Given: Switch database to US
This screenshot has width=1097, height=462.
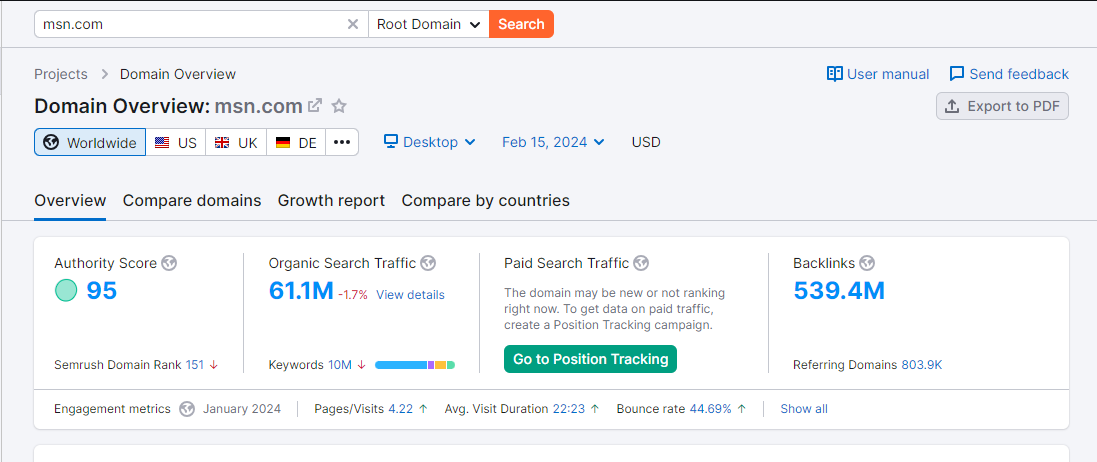Looking at the screenshot, I should tap(176, 142).
